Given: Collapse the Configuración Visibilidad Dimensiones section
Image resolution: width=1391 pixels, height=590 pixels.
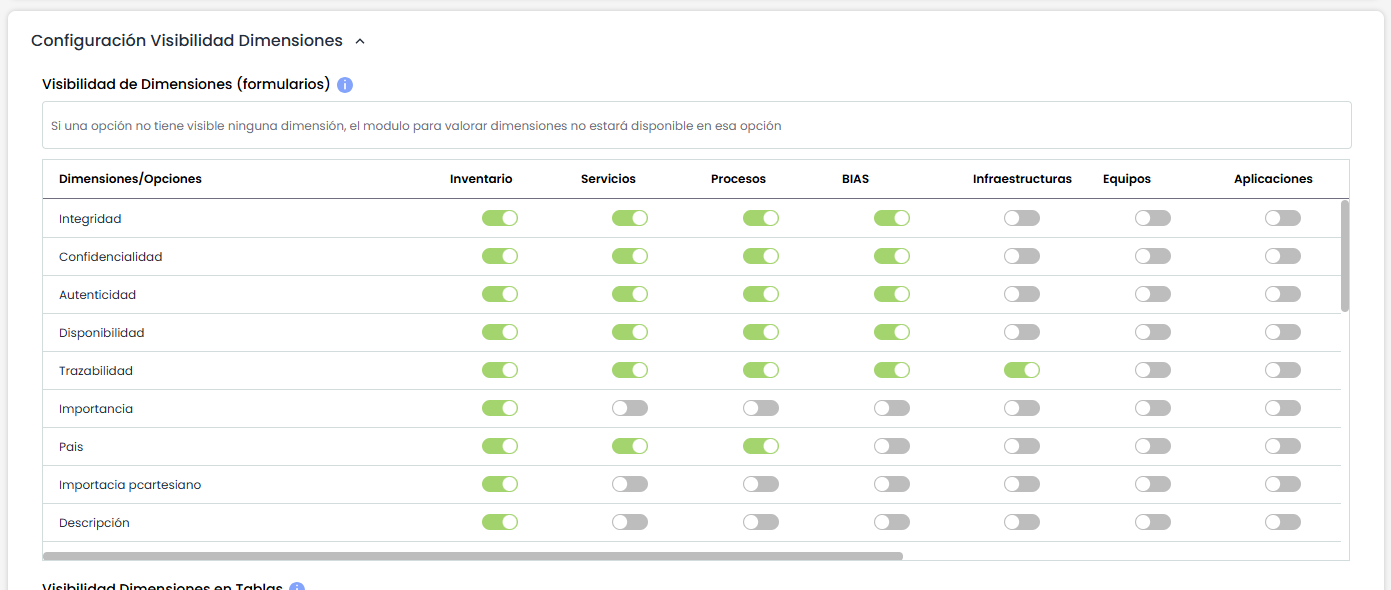Looking at the screenshot, I should 360,42.
